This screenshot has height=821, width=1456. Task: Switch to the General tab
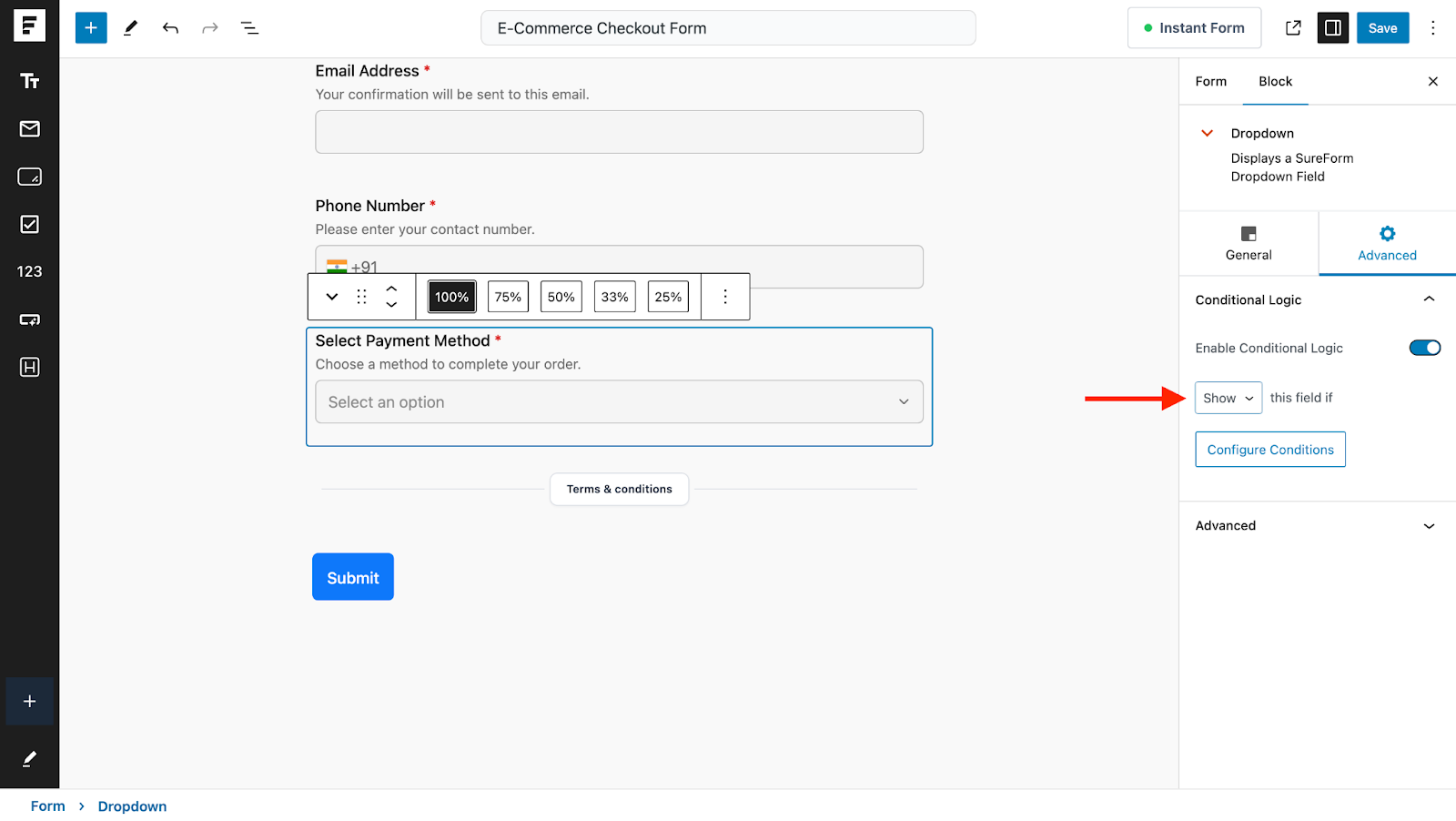1248,243
